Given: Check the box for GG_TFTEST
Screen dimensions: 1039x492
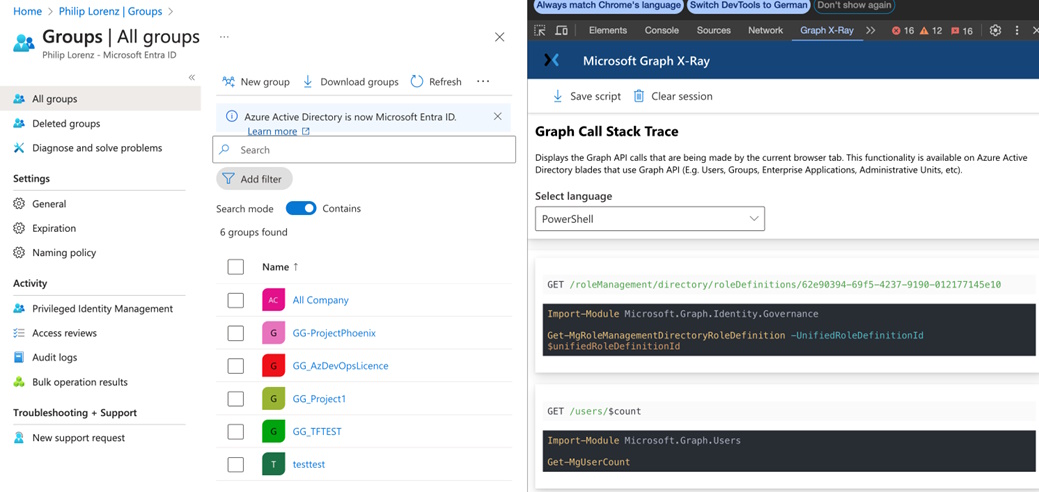Looking at the screenshot, I should (x=235, y=431).
